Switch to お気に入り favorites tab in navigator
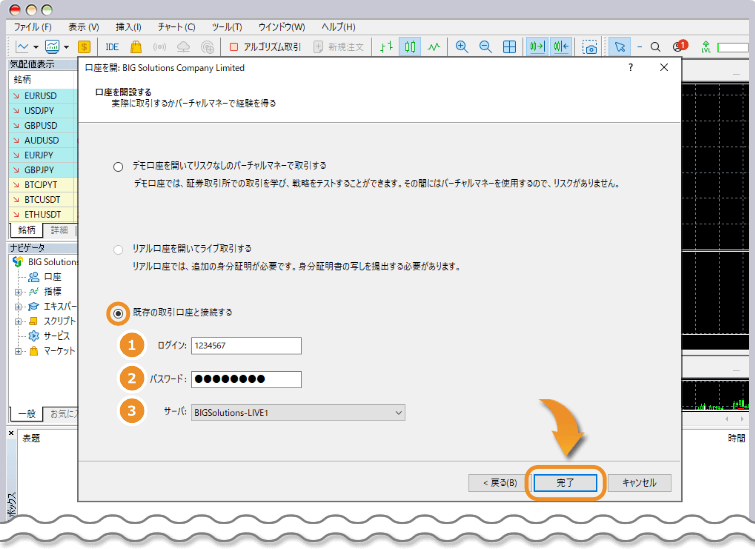This screenshot has height=549, width=755. click(61, 414)
